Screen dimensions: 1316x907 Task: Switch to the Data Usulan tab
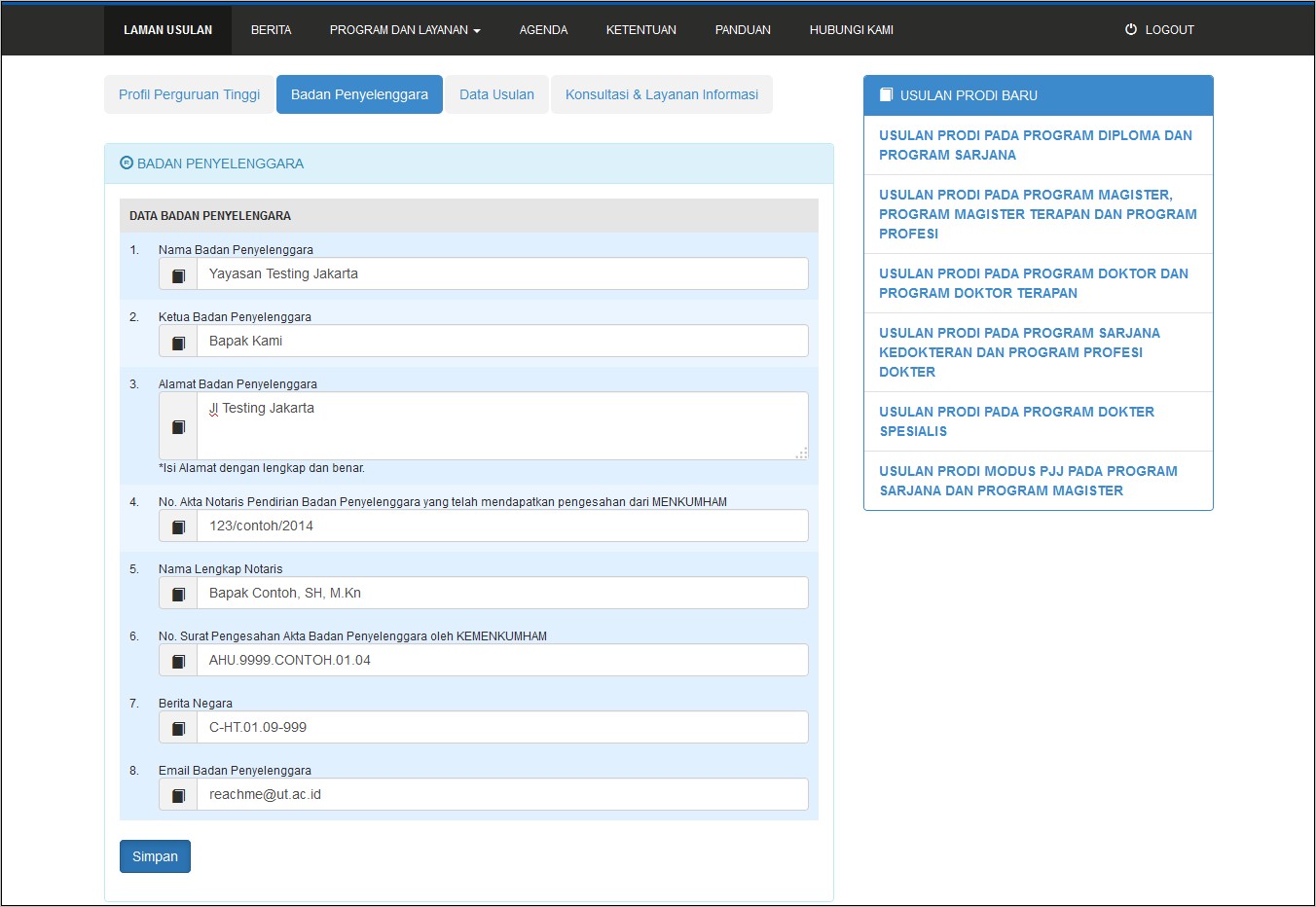(496, 94)
